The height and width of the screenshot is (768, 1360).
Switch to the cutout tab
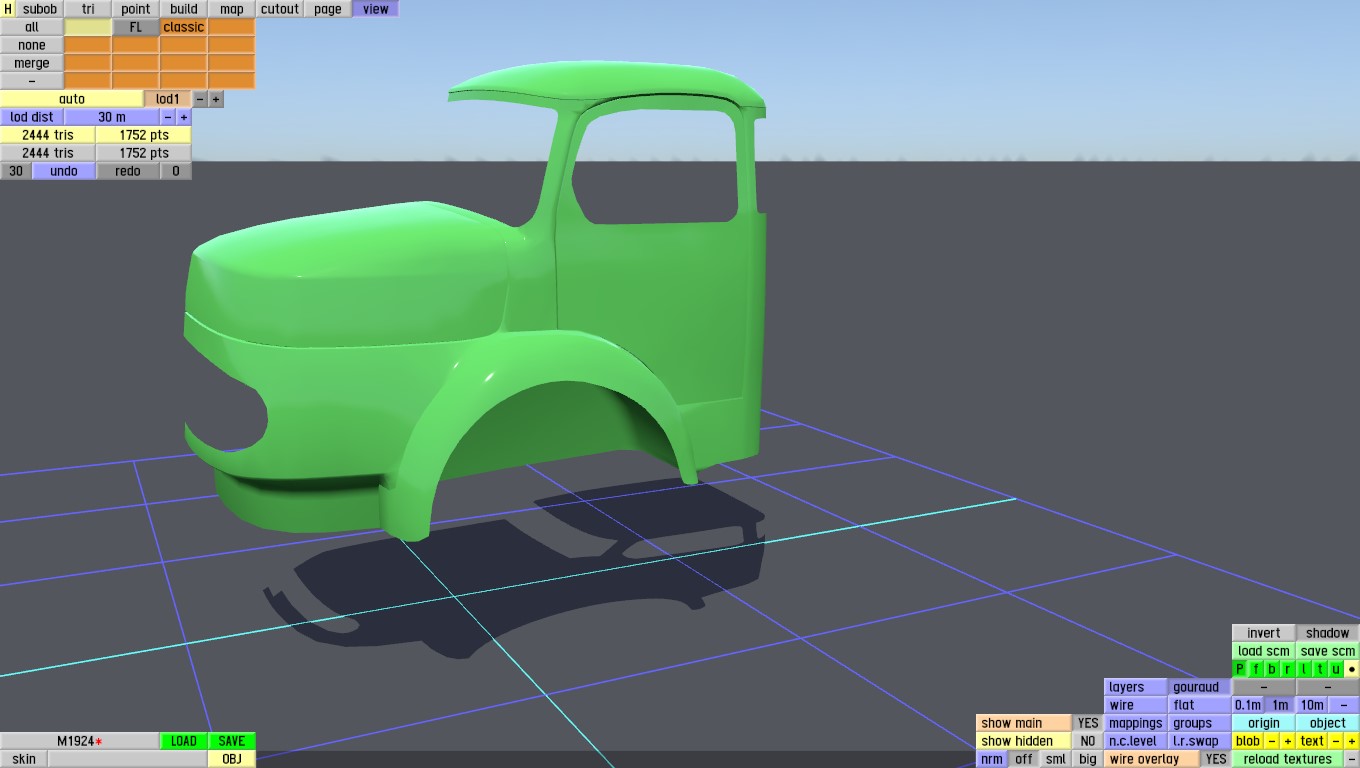(280, 9)
